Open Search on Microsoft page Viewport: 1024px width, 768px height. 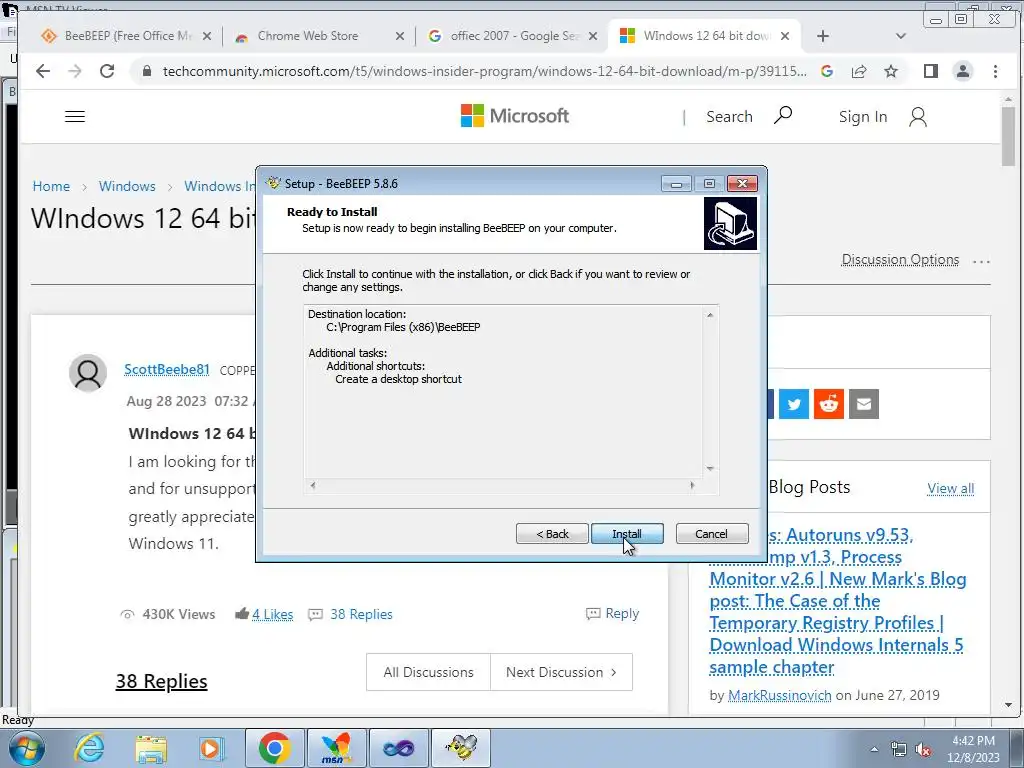[x=749, y=116]
